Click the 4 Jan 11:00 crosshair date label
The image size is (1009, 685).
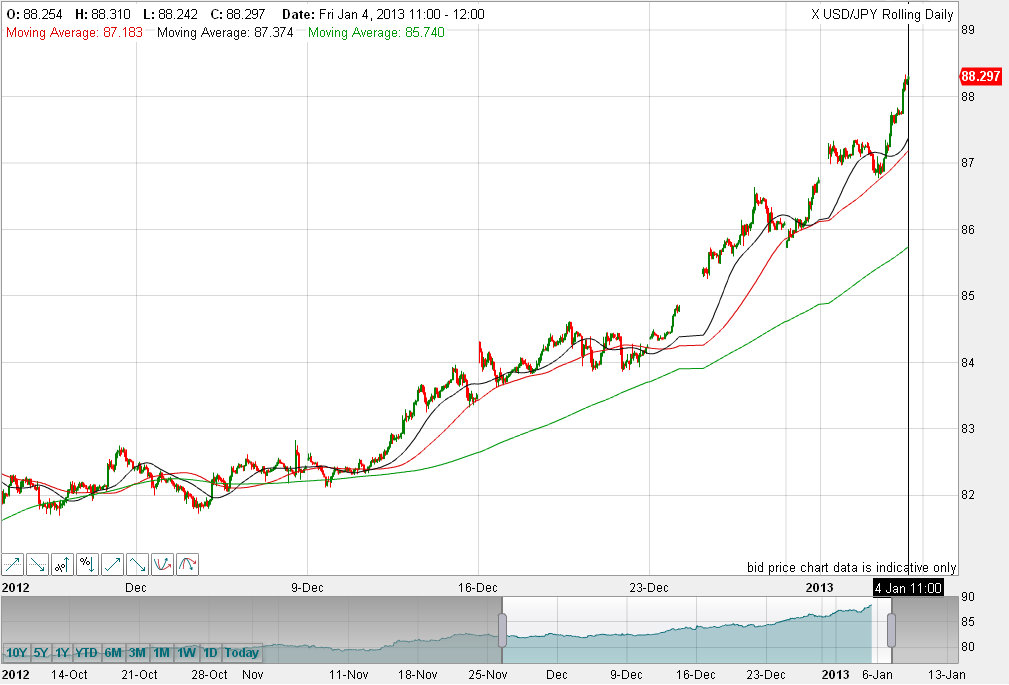coord(908,587)
